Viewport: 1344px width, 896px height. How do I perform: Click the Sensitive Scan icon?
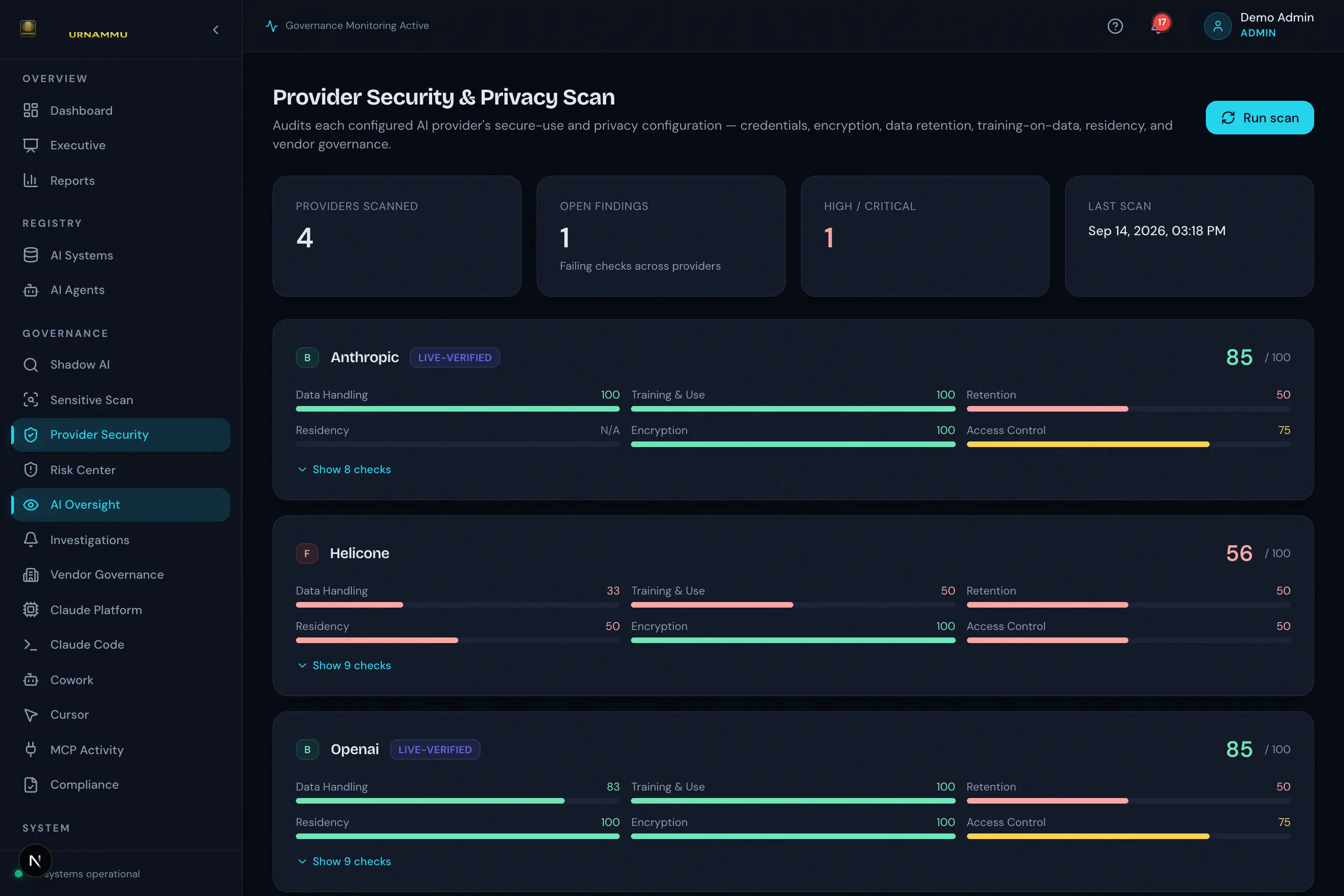(31, 400)
